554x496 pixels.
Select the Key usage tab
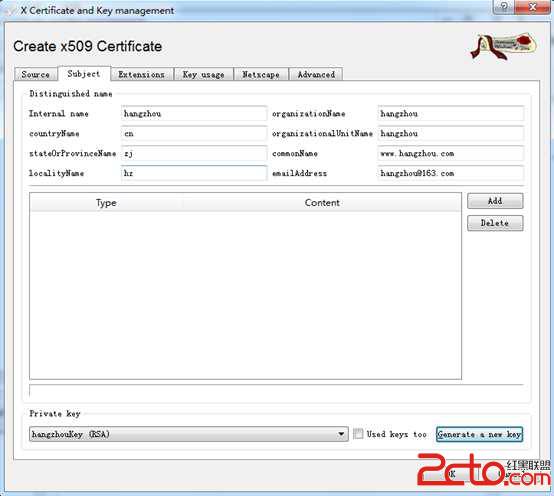click(204, 75)
